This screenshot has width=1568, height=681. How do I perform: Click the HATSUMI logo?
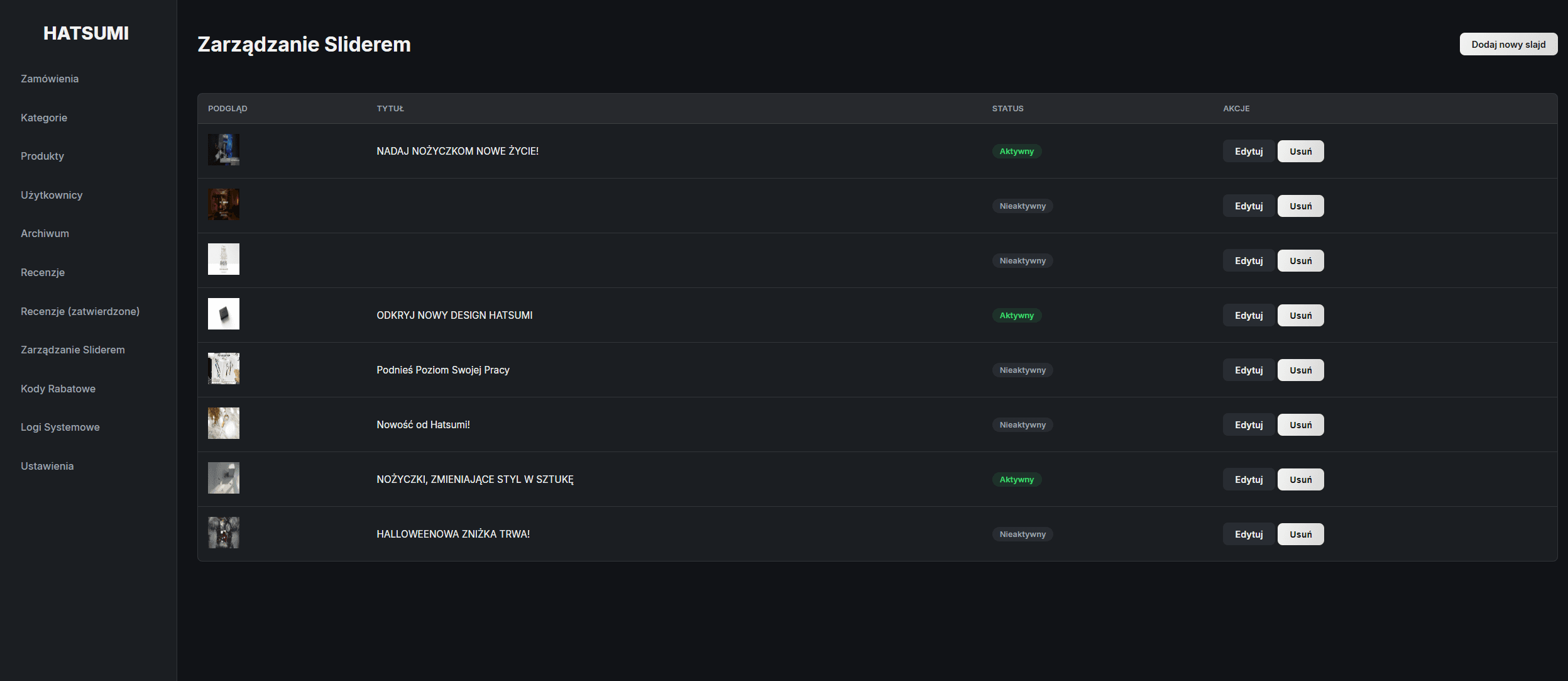(x=86, y=33)
